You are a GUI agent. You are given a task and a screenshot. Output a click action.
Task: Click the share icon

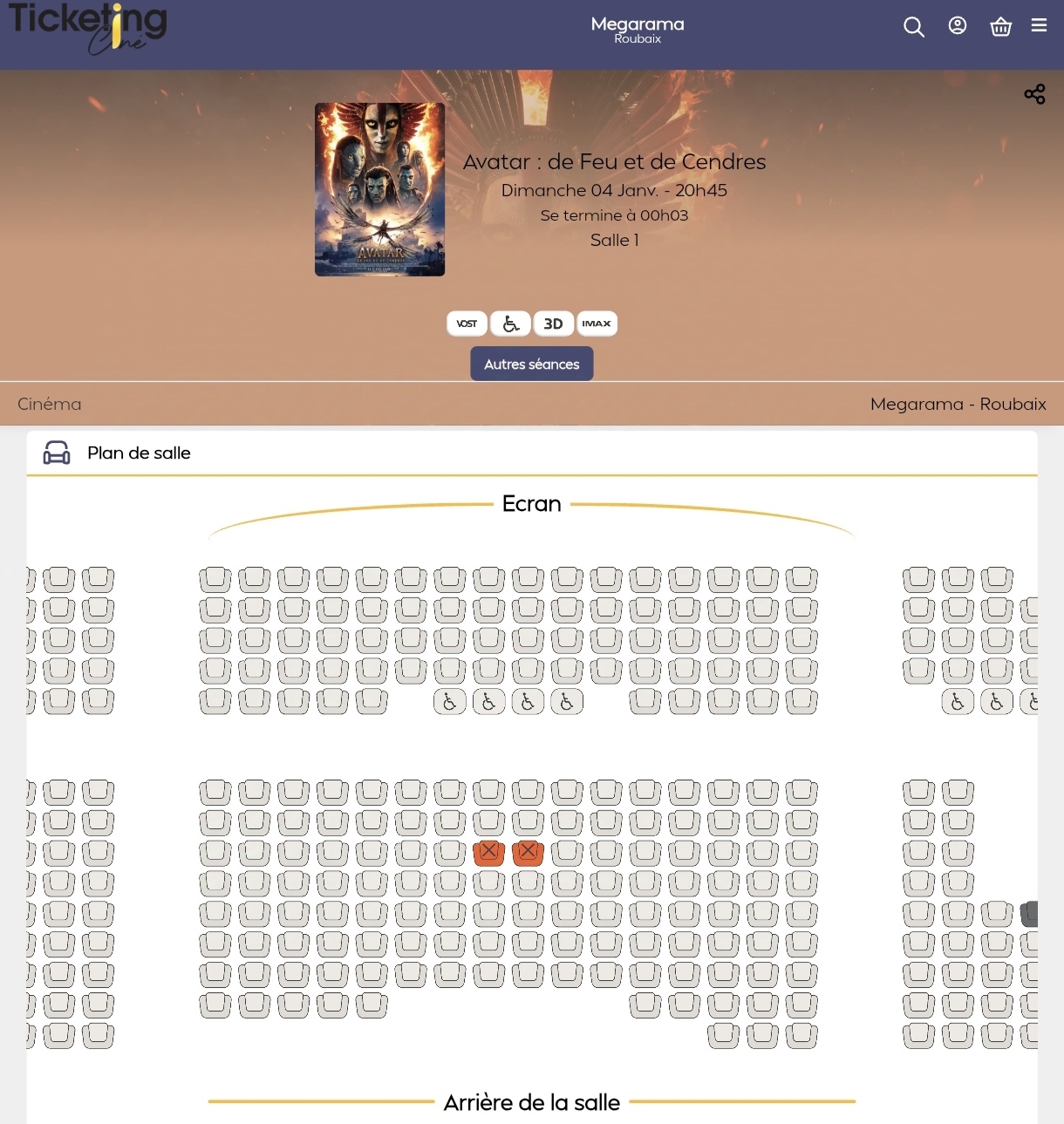point(1034,94)
